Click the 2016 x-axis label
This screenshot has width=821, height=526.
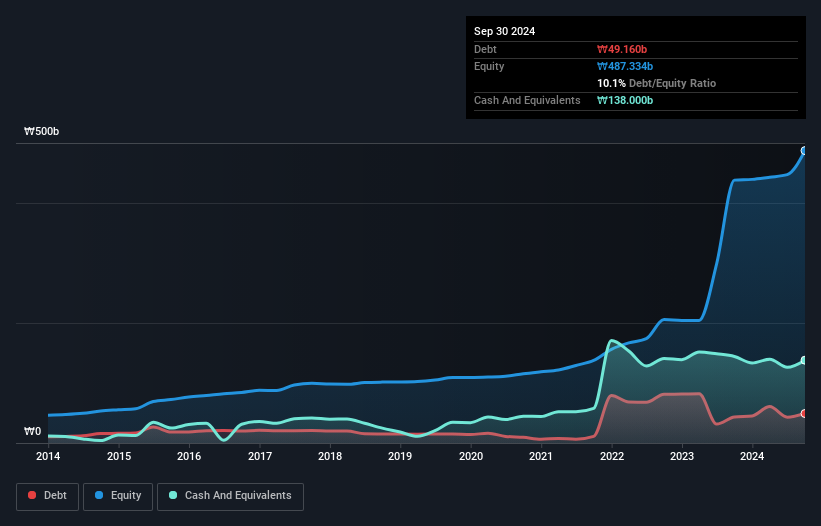pos(189,456)
